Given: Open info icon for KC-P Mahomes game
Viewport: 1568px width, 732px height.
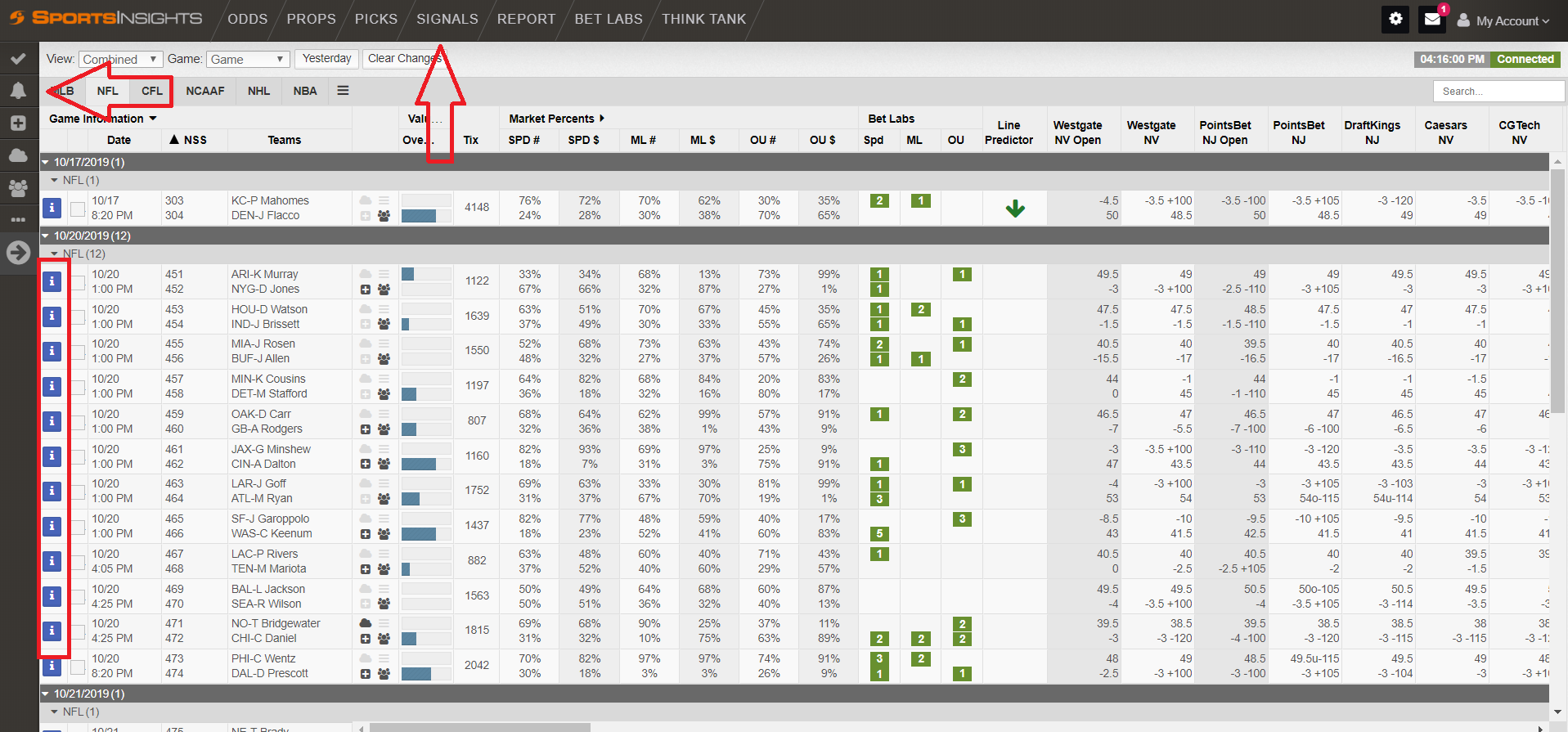Looking at the screenshot, I should (x=52, y=208).
